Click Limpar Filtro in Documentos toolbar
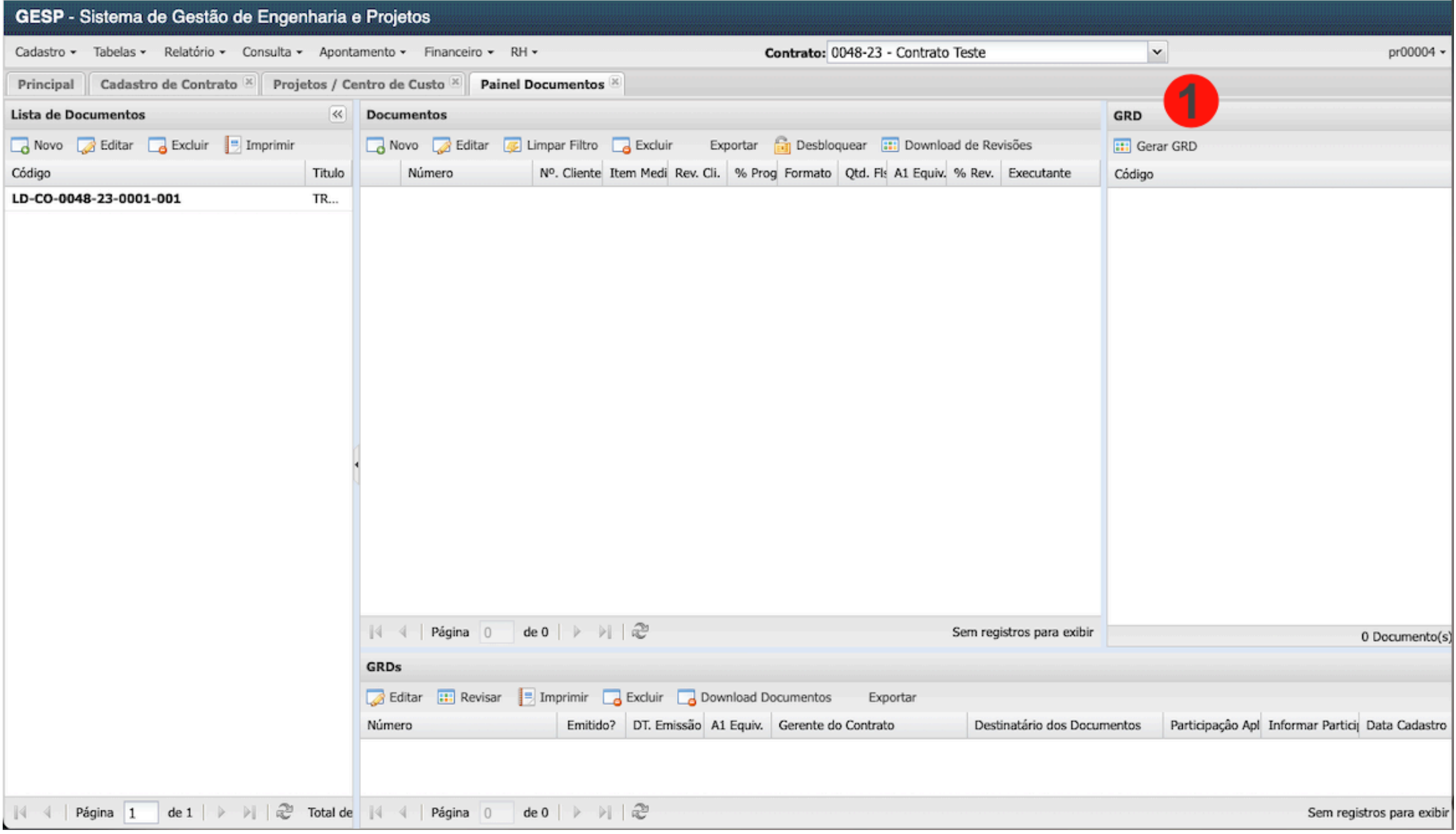1456x834 pixels. (x=551, y=145)
